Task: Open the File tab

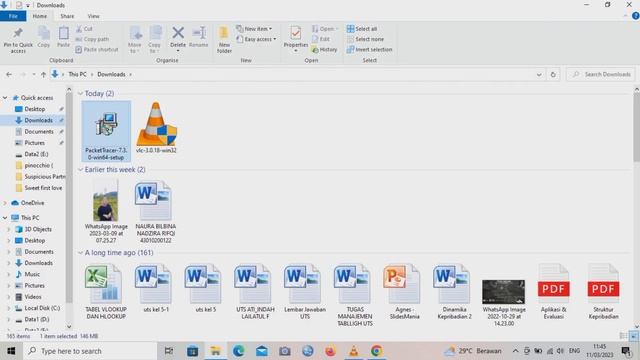Action: point(13,16)
